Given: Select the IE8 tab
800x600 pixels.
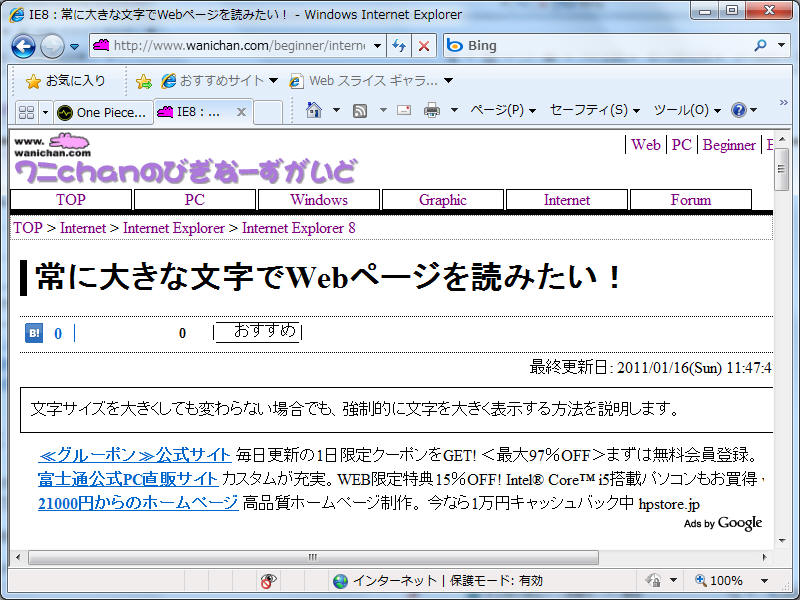Looking at the screenshot, I should (196, 112).
